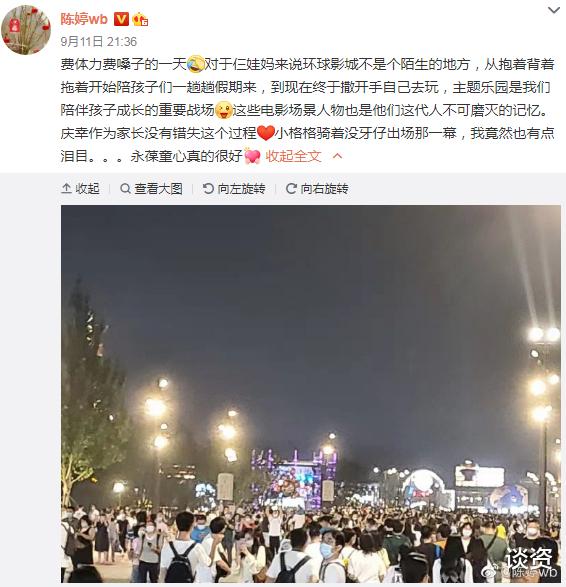Open the post options chevron menu

click(x=554, y=10)
